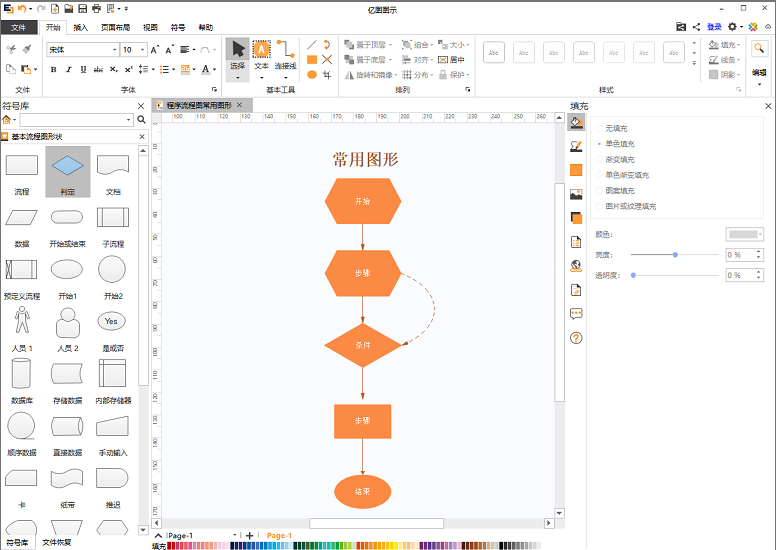Open the File menu tab

[x=19, y=27]
